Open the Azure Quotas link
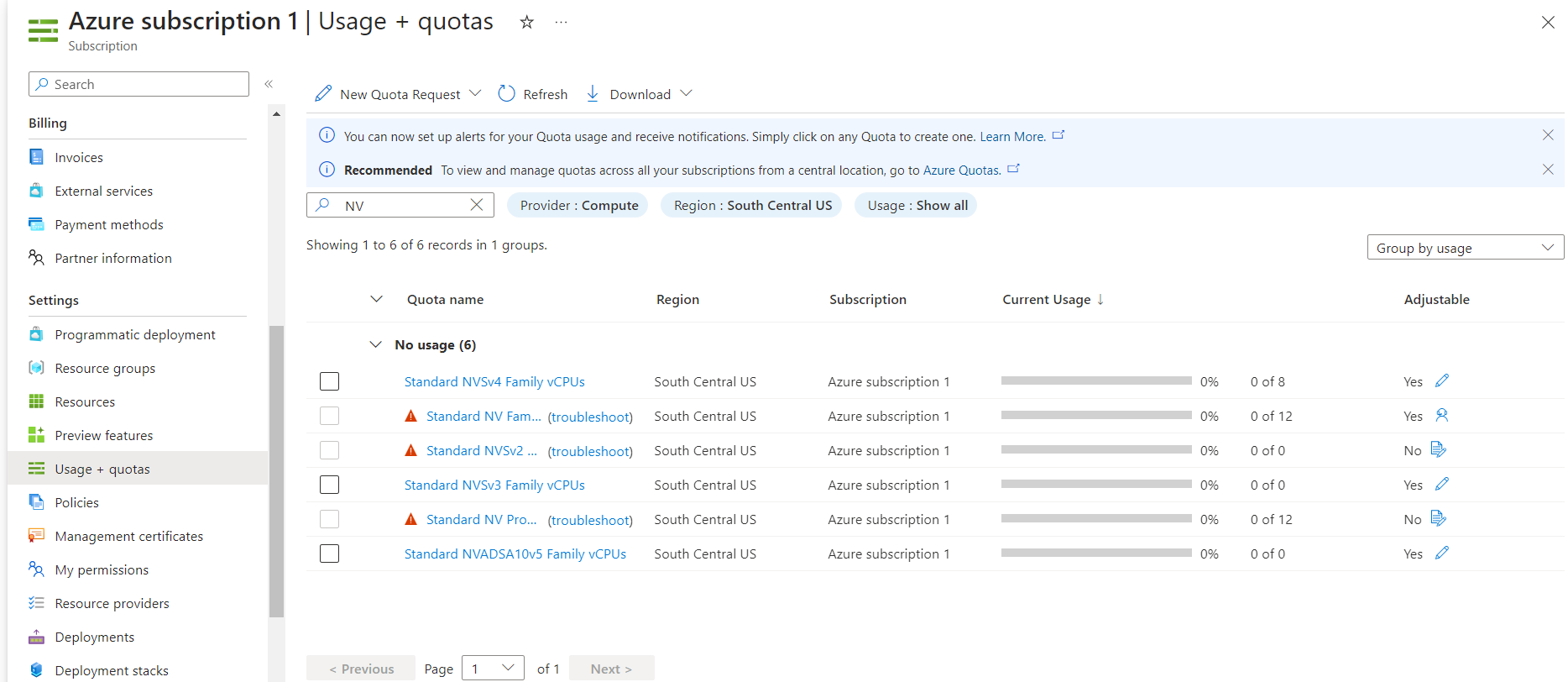This screenshot has width=1568, height=682. click(962, 170)
